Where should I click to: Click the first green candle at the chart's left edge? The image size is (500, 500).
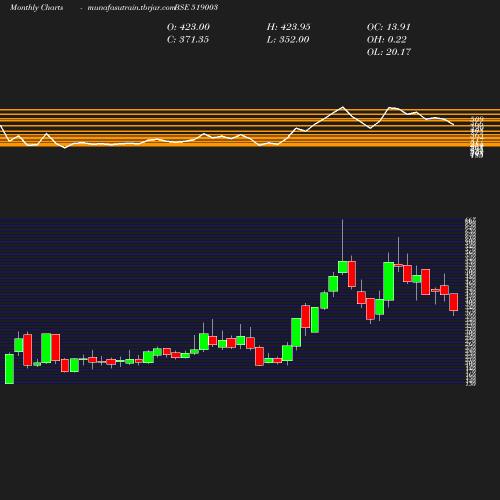click(x=9, y=369)
